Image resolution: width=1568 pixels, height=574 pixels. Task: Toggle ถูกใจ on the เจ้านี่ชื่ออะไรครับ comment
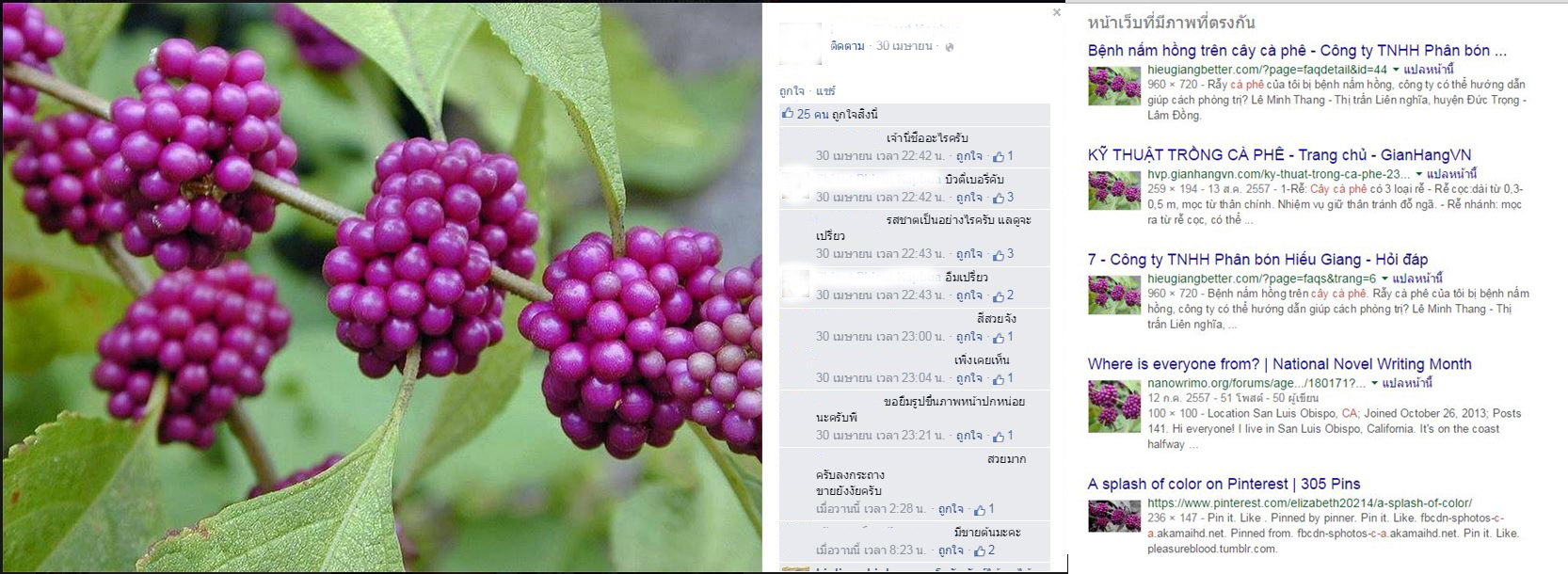[968, 156]
